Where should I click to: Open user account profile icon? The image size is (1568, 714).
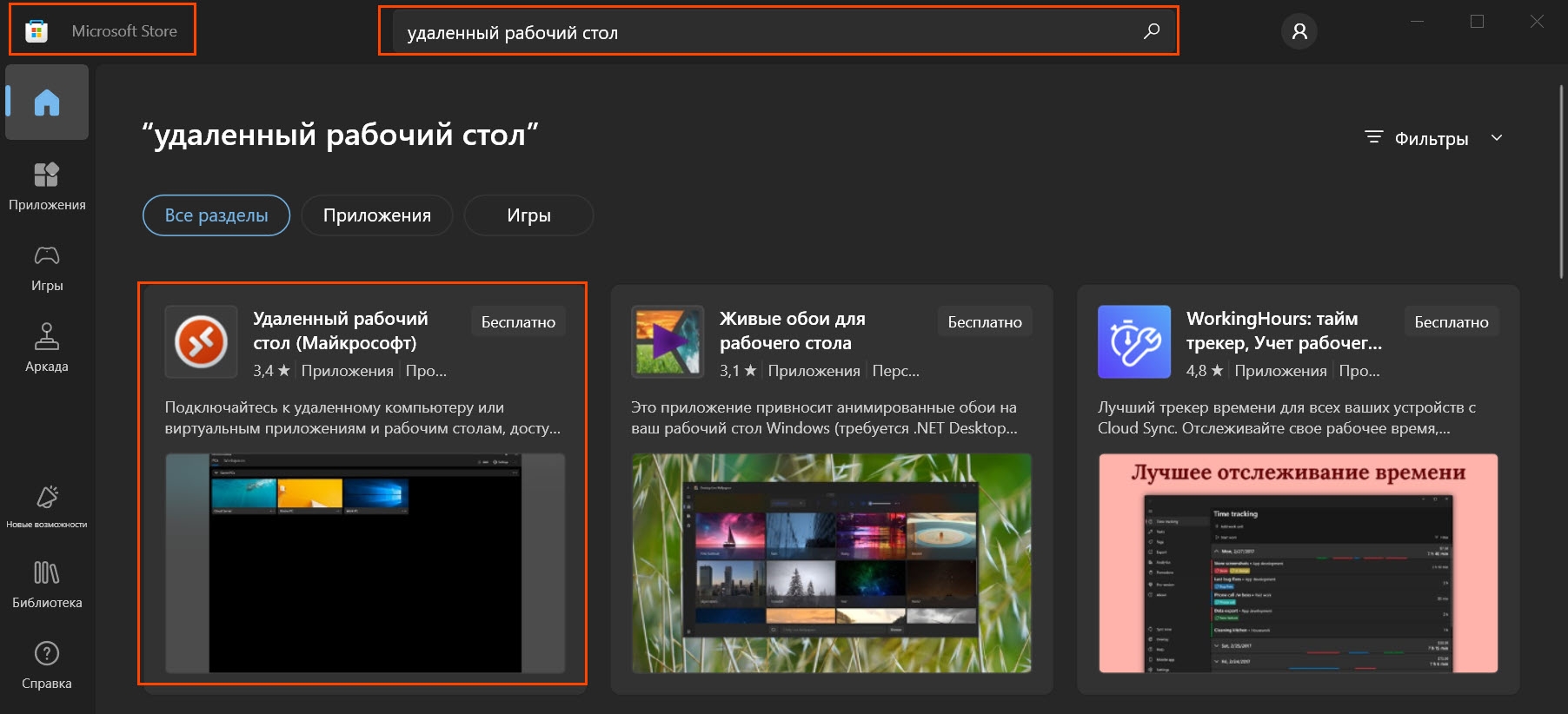1299,32
